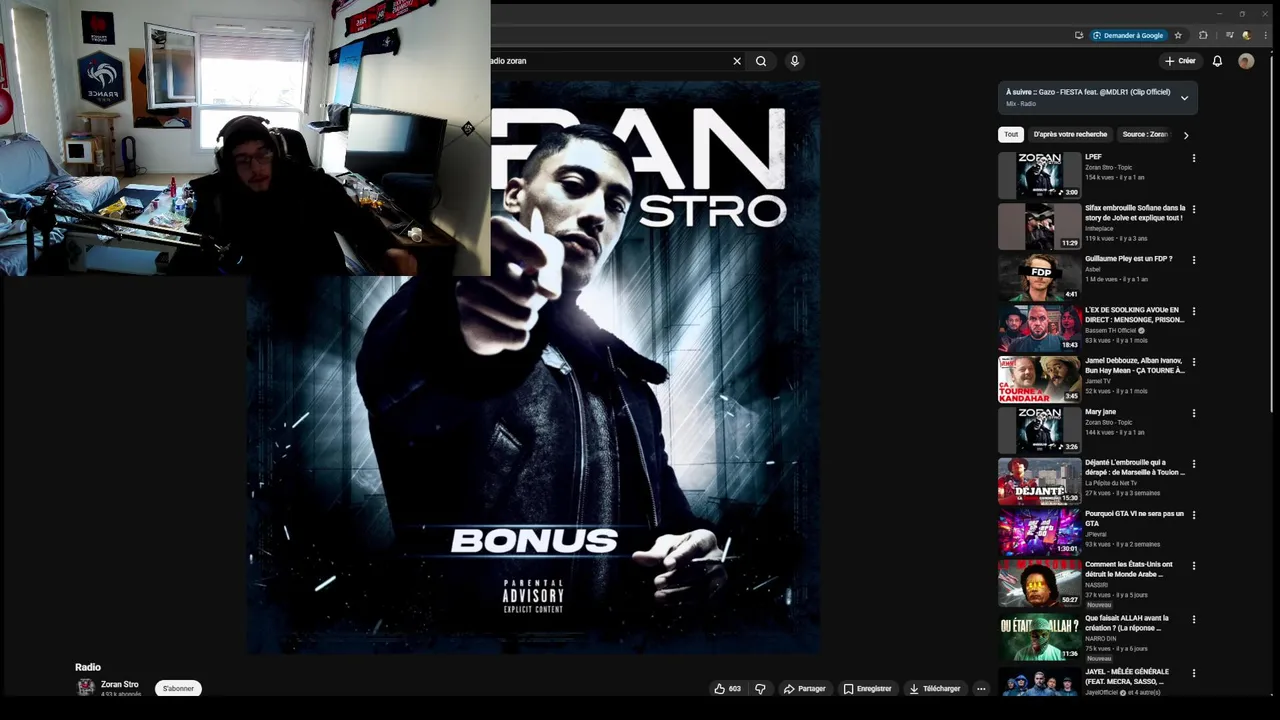
Task: Click 'La Pépite du Net Tv' channel name
Action: (x=1111, y=483)
